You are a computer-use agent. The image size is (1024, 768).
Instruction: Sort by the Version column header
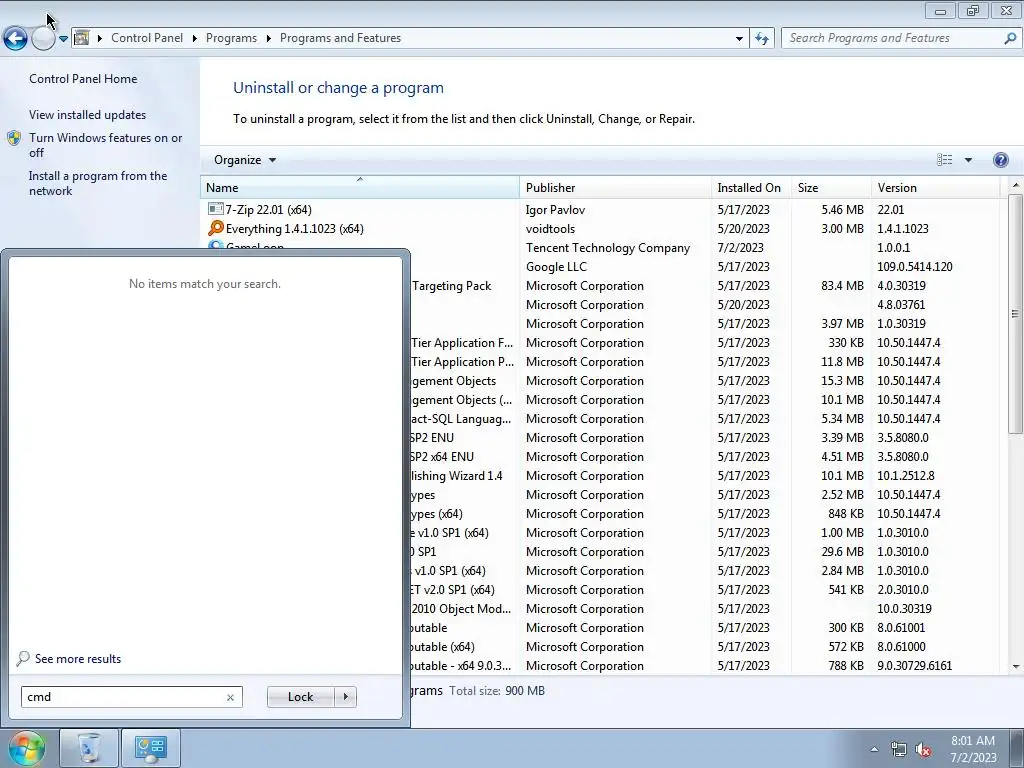tap(935, 188)
